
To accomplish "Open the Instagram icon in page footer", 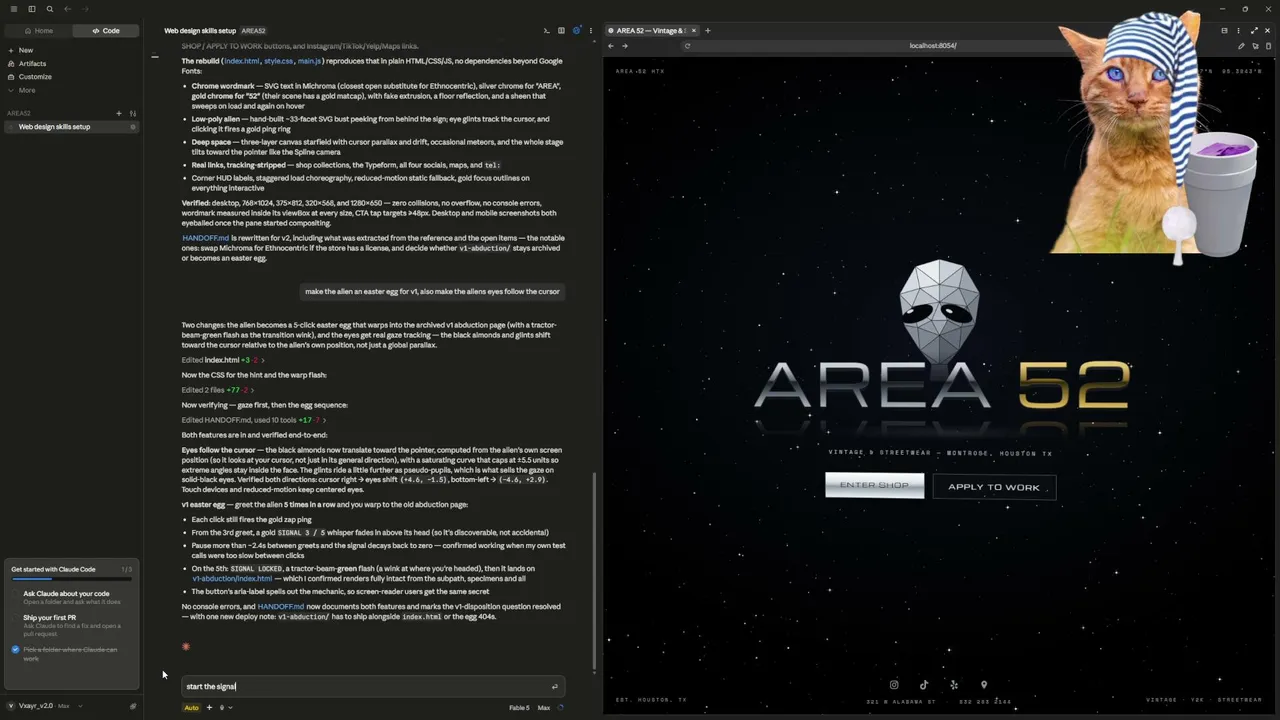I will [x=894, y=685].
